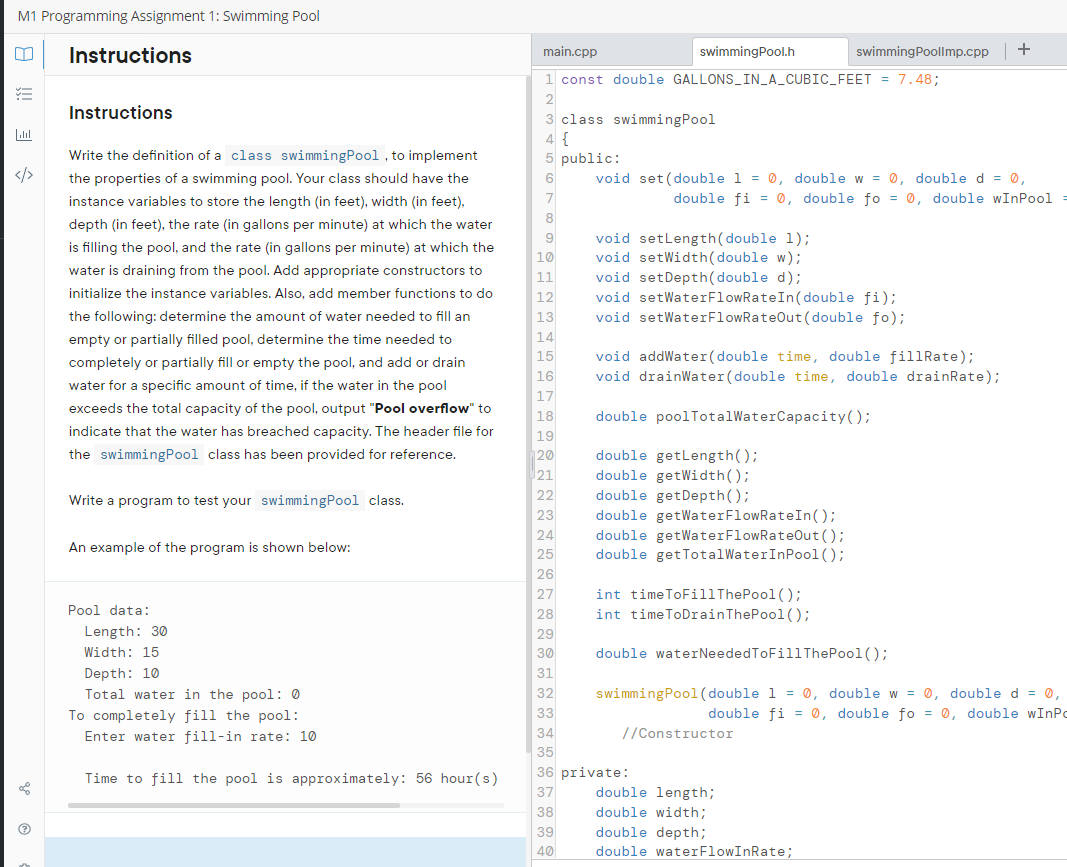View the progress bar-chart panel icon
The image size is (1067, 867).
tap(23, 134)
